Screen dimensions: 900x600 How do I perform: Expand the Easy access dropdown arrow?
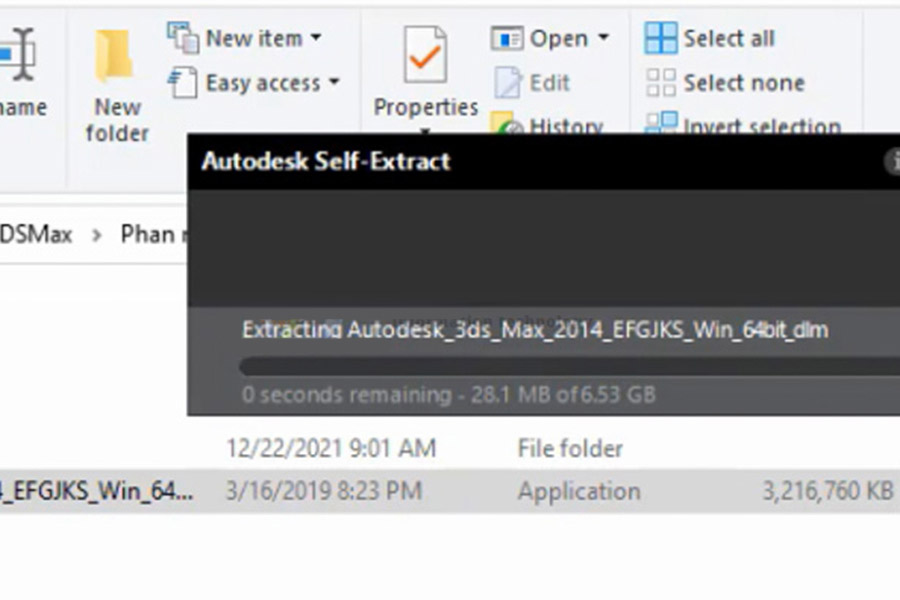coord(333,83)
